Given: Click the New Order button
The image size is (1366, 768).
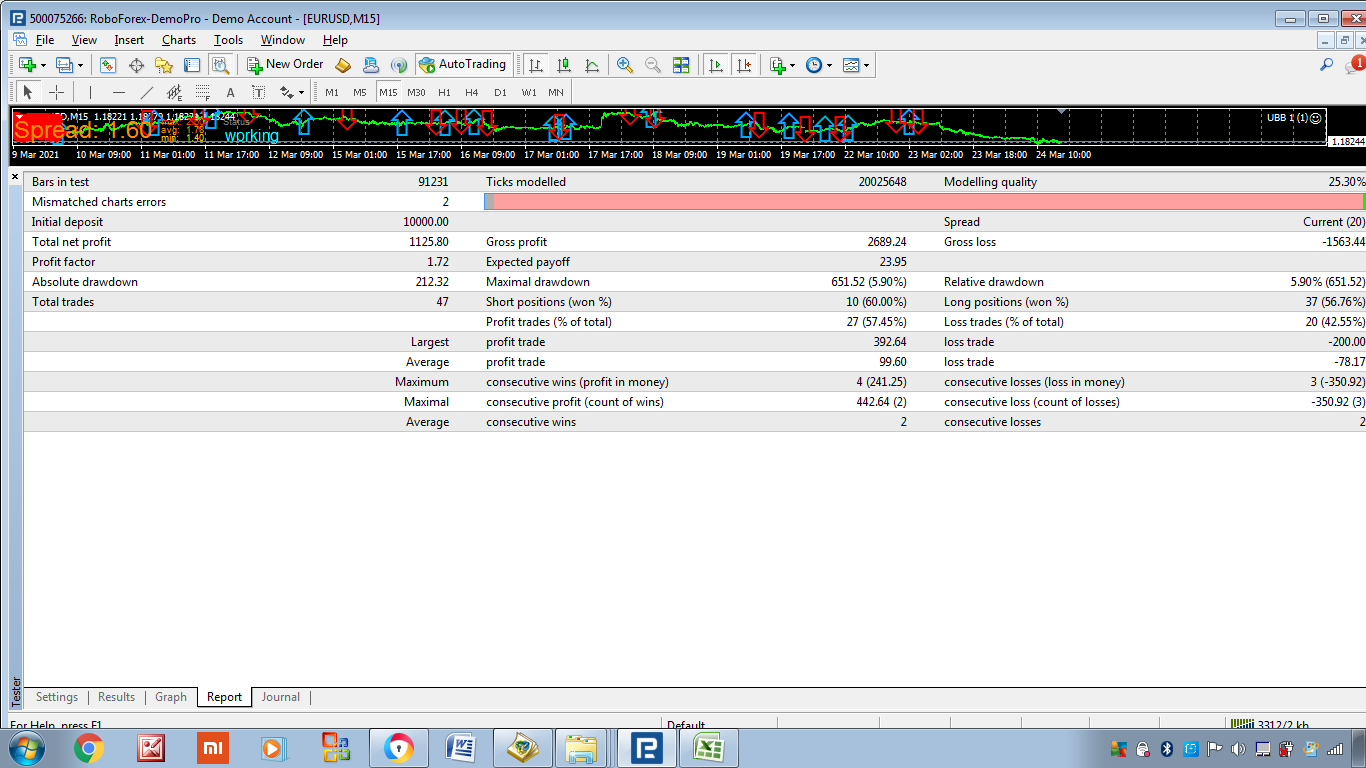Looking at the screenshot, I should click(286, 65).
